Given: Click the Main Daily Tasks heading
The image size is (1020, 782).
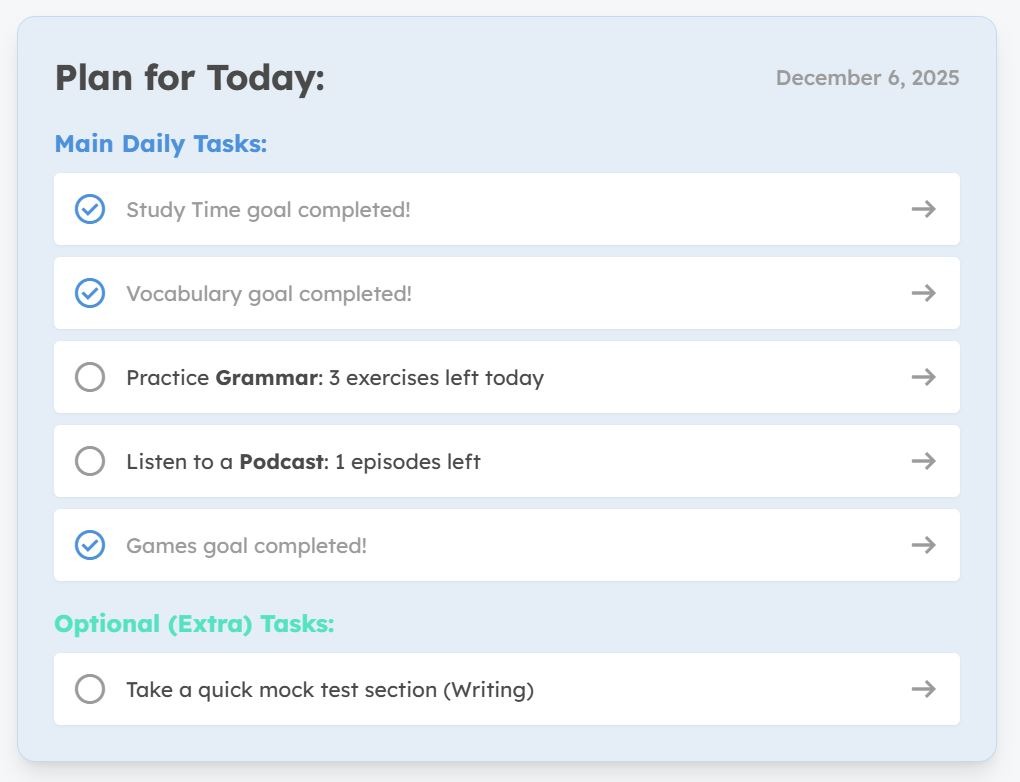Looking at the screenshot, I should pos(161,143).
